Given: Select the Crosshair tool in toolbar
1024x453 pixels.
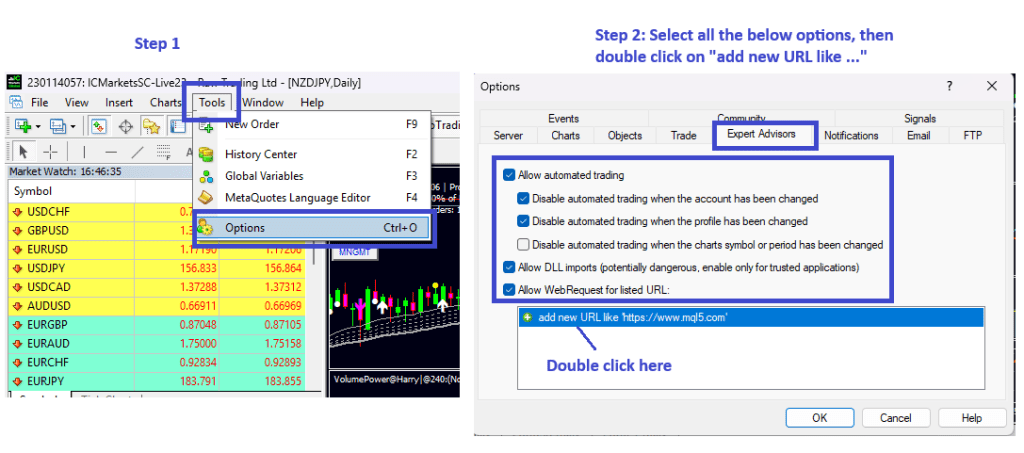Looking at the screenshot, I should pyautogui.click(x=50, y=152).
